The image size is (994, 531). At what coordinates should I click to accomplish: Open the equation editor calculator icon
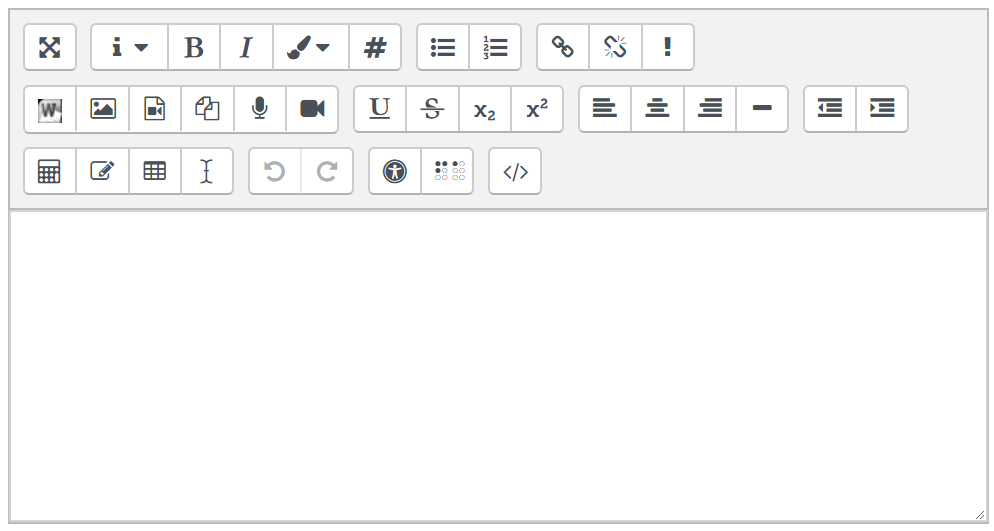[50, 171]
